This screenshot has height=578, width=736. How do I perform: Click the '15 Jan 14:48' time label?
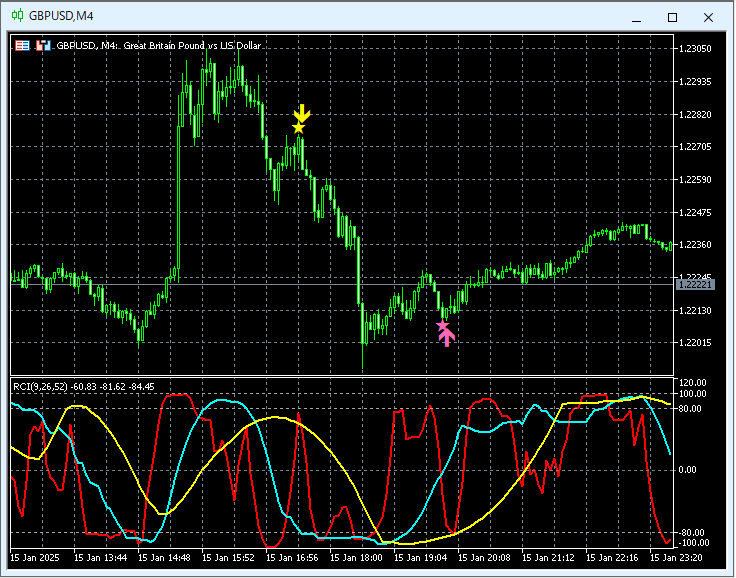click(165, 557)
